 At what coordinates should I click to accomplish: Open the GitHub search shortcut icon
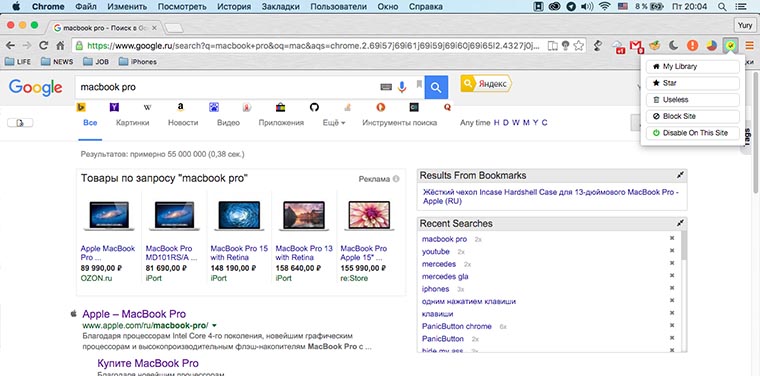(314, 108)
